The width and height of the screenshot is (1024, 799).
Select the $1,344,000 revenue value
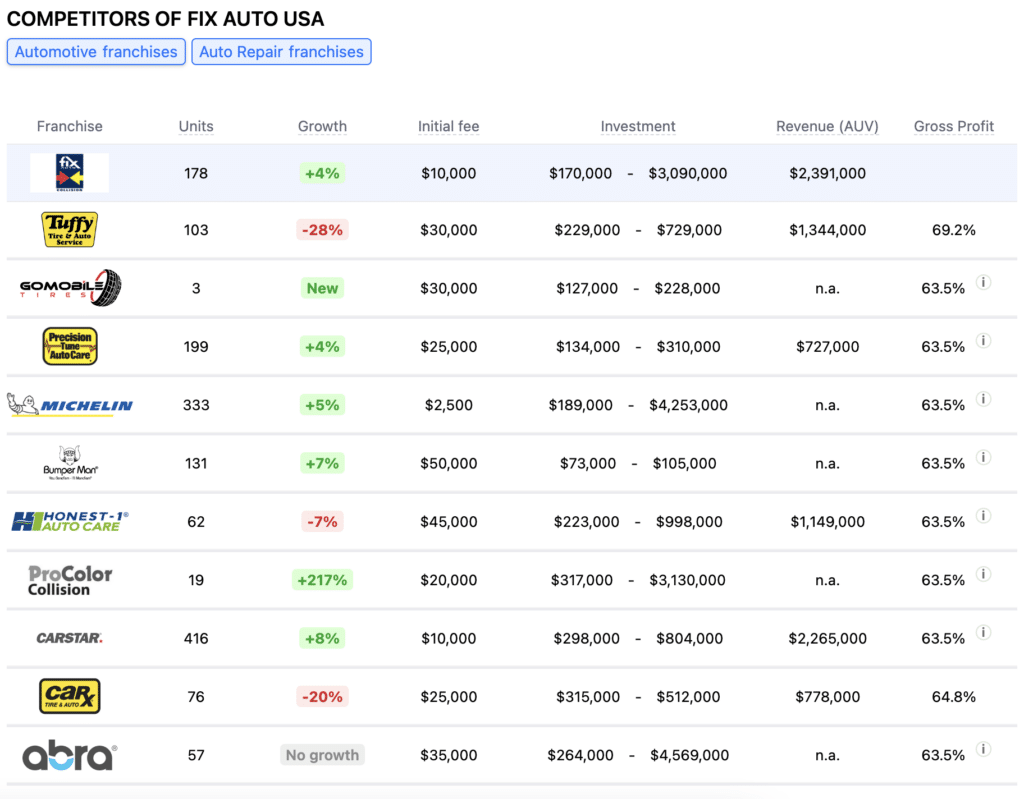pyautogui.click(x=827, y=230)
